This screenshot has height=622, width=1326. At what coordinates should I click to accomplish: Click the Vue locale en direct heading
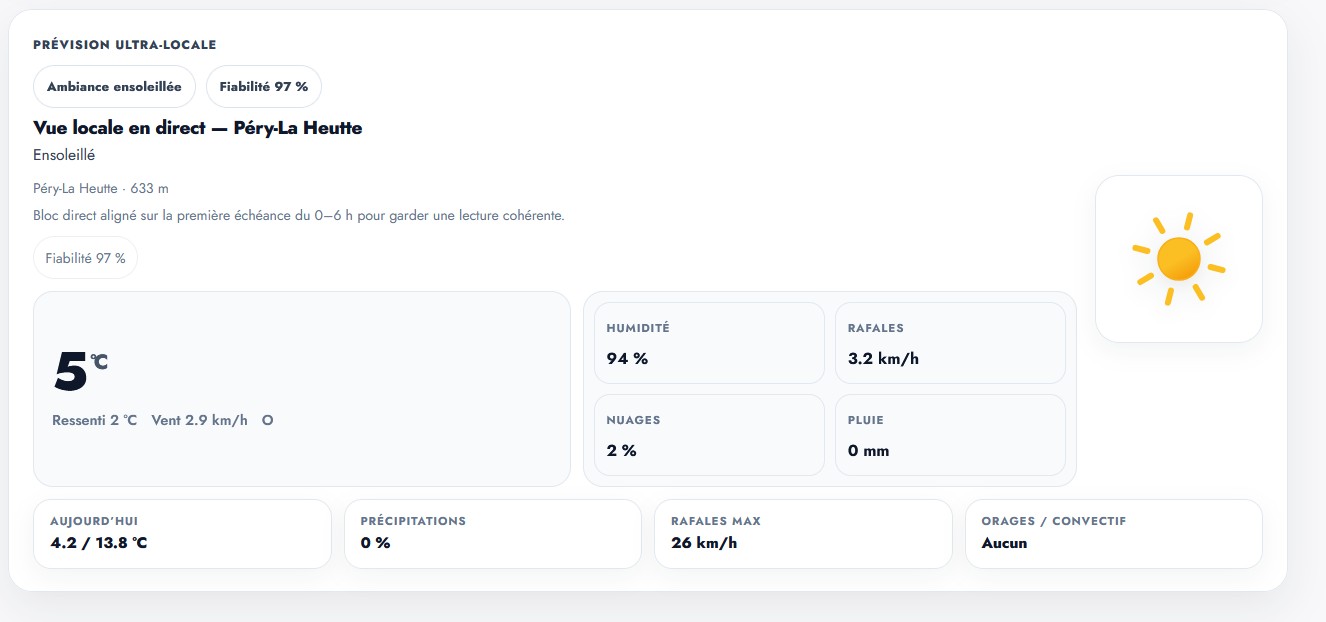pos(197,128)
